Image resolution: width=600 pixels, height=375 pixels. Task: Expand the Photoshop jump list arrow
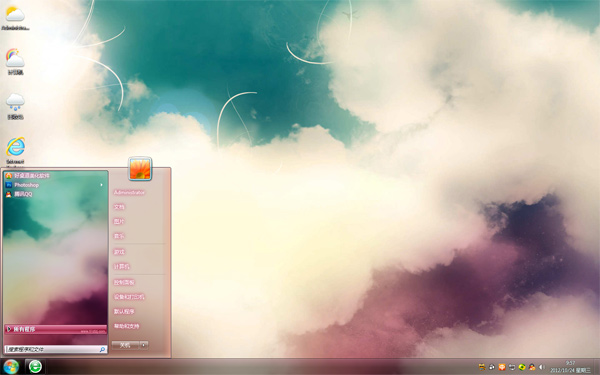102,185
